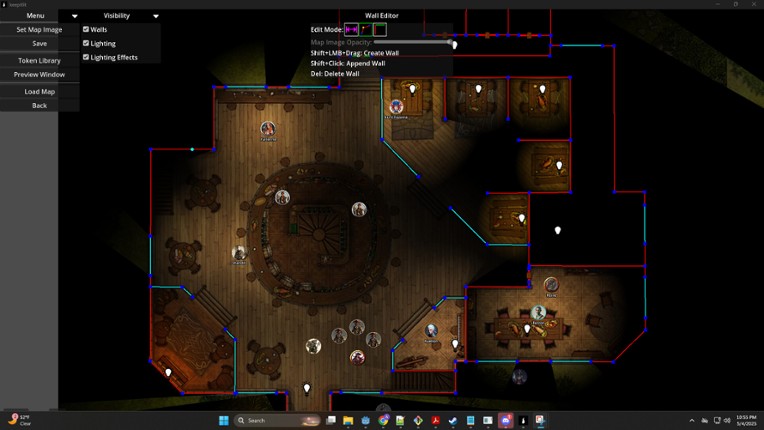The height and width of the screenshot is (430, 764).
Task: Show hidden system tray icons
Action: tap(692, 421)
